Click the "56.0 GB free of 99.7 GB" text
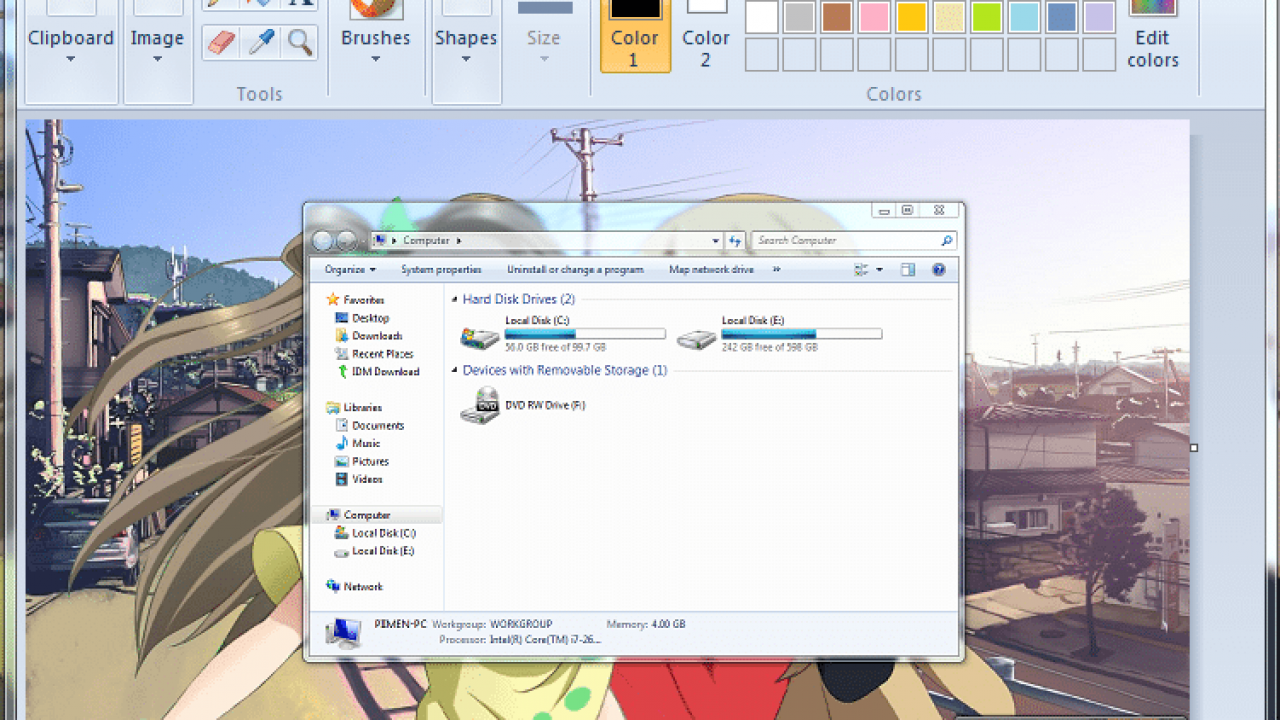This screenshot has height=720, width=1280. tap(556, 347)
